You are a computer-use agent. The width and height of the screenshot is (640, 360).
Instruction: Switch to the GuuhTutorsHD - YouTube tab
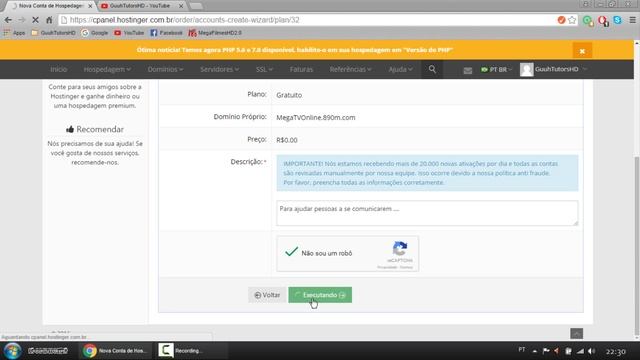140,6
